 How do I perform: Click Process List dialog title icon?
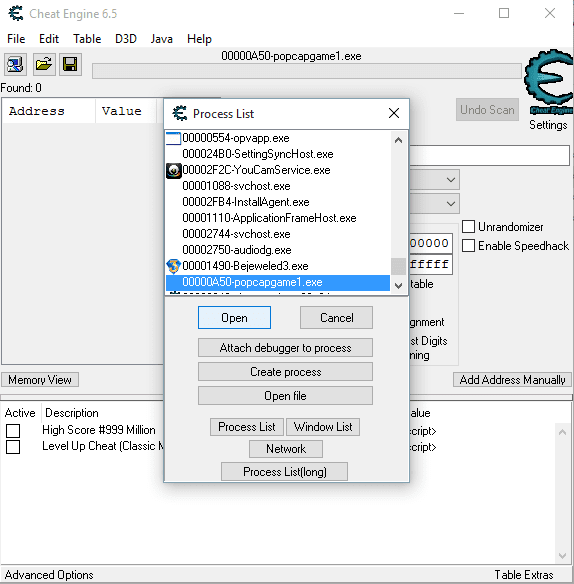(180, 113)
